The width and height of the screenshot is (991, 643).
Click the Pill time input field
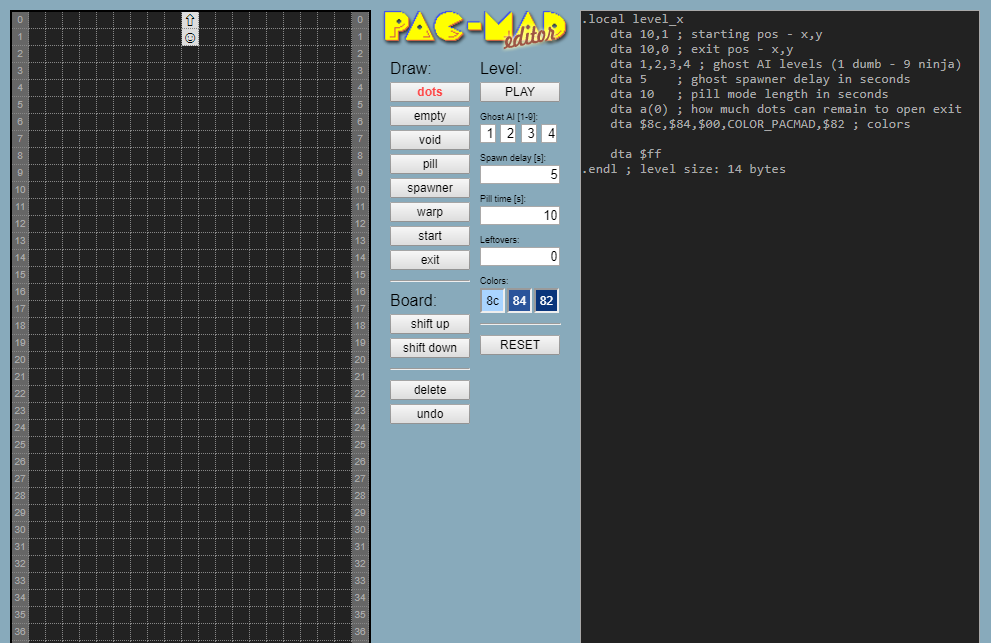click(519, 215)
